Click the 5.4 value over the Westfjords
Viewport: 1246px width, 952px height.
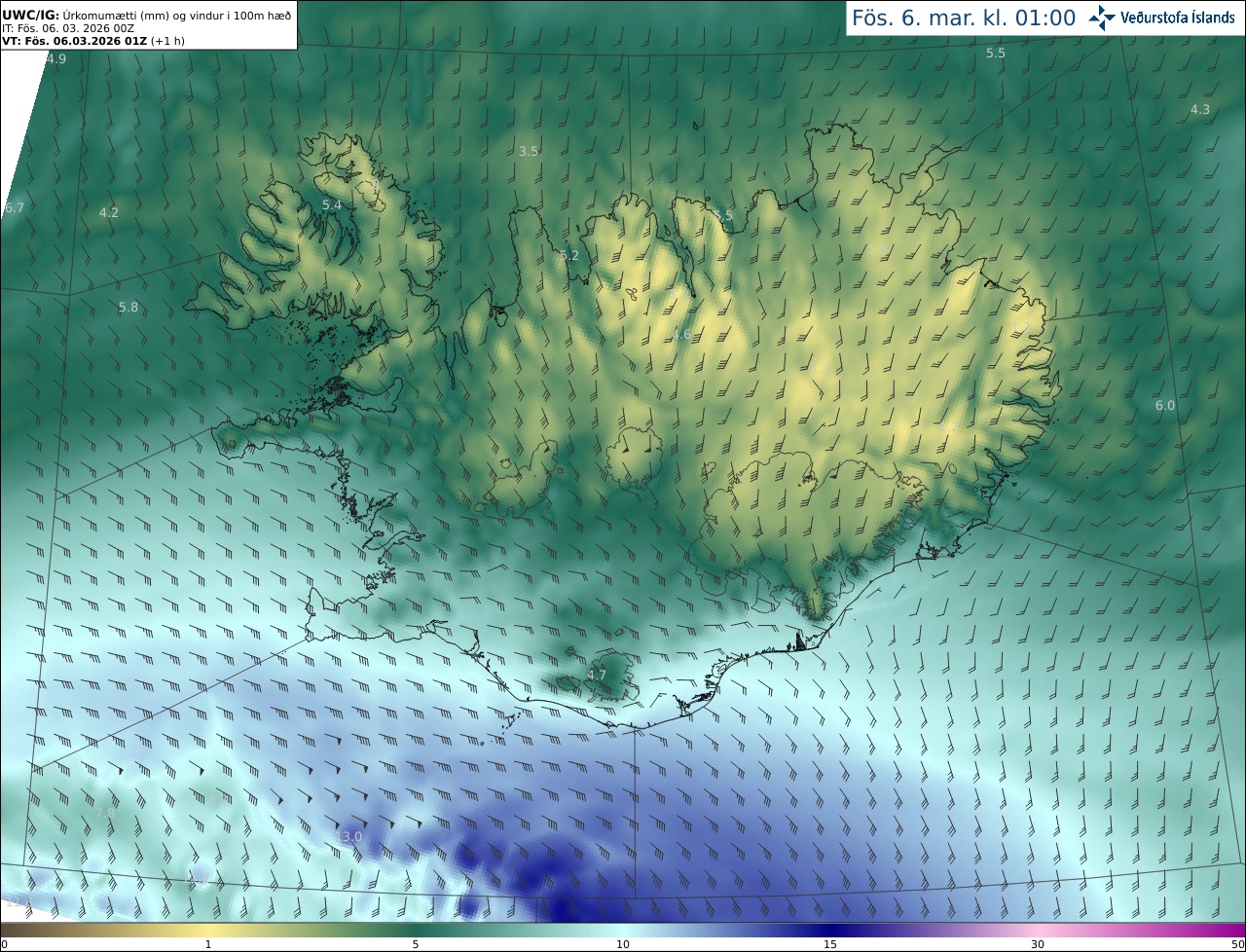331,204
